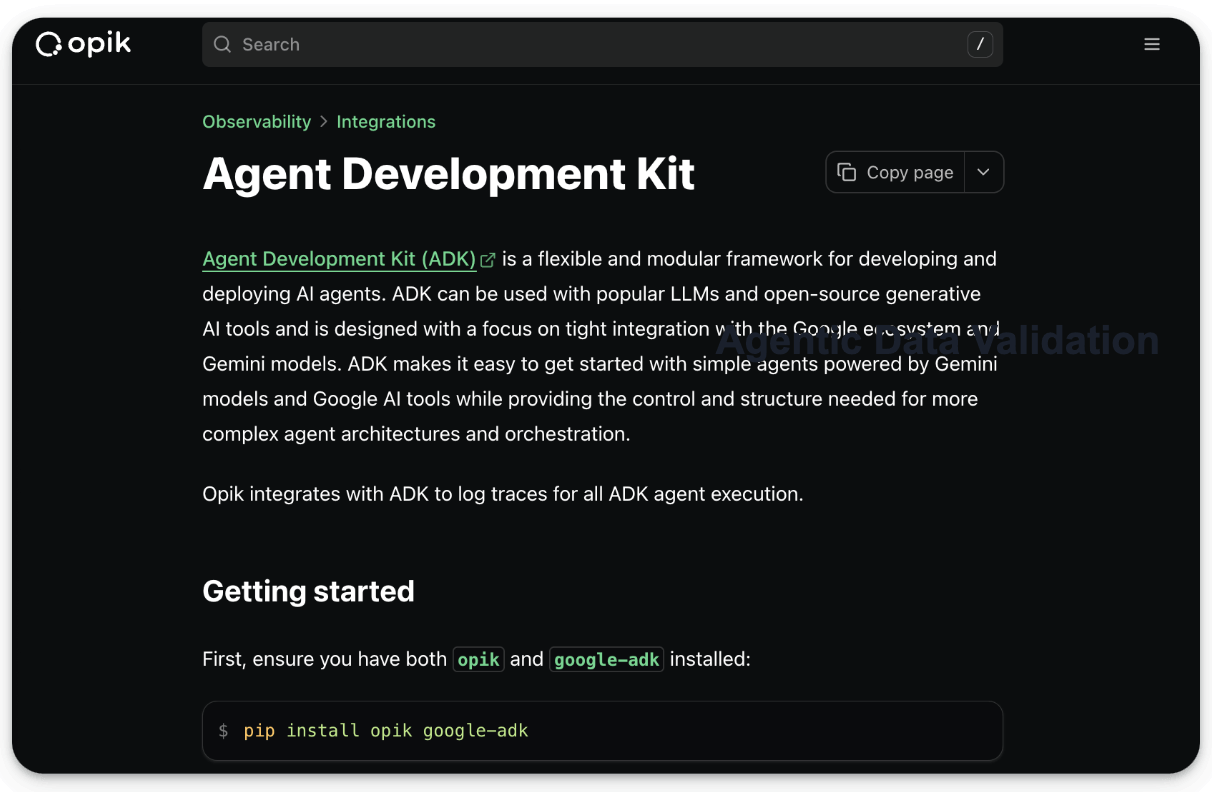This screenshot has width=1212, height=792.
Task: Click the google-adk inline code tag
Action: (x=607, y=659)
